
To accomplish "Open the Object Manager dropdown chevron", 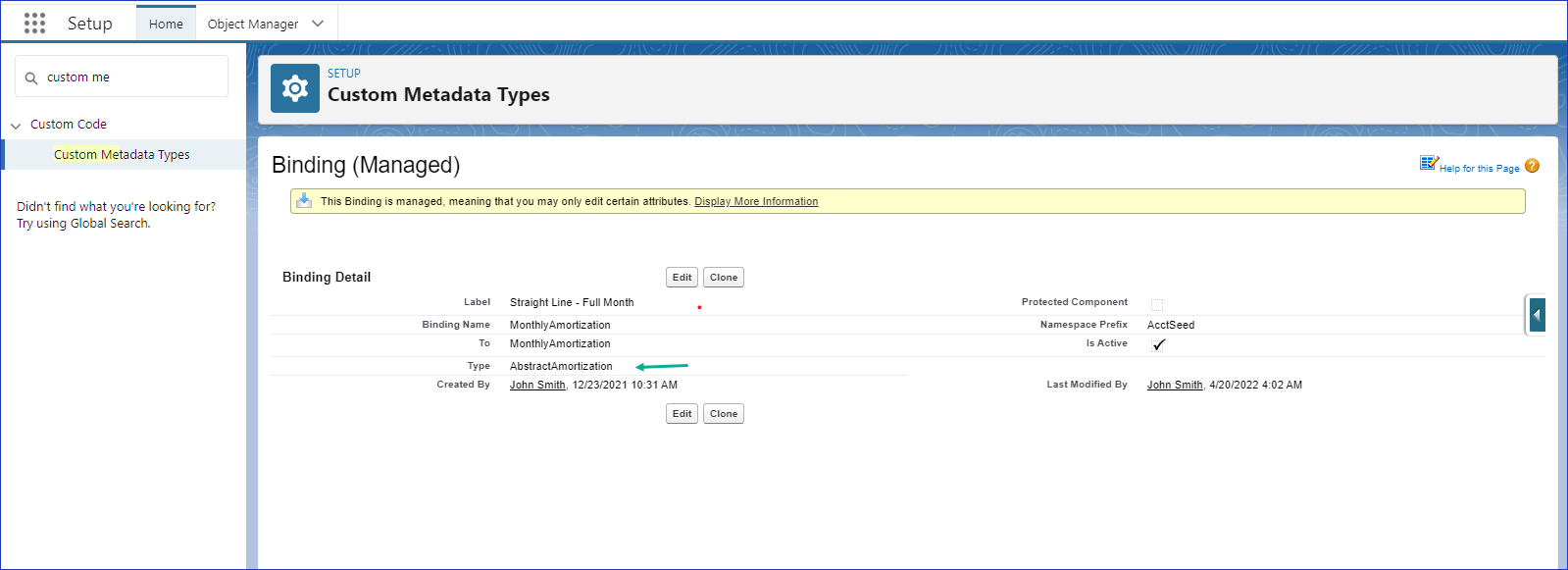I will point(318,24).
